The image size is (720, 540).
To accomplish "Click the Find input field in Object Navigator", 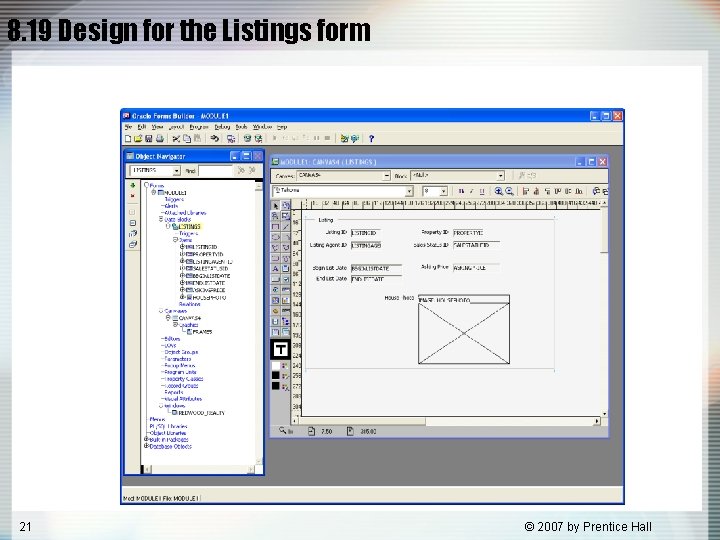I will (x=216, y=171).
